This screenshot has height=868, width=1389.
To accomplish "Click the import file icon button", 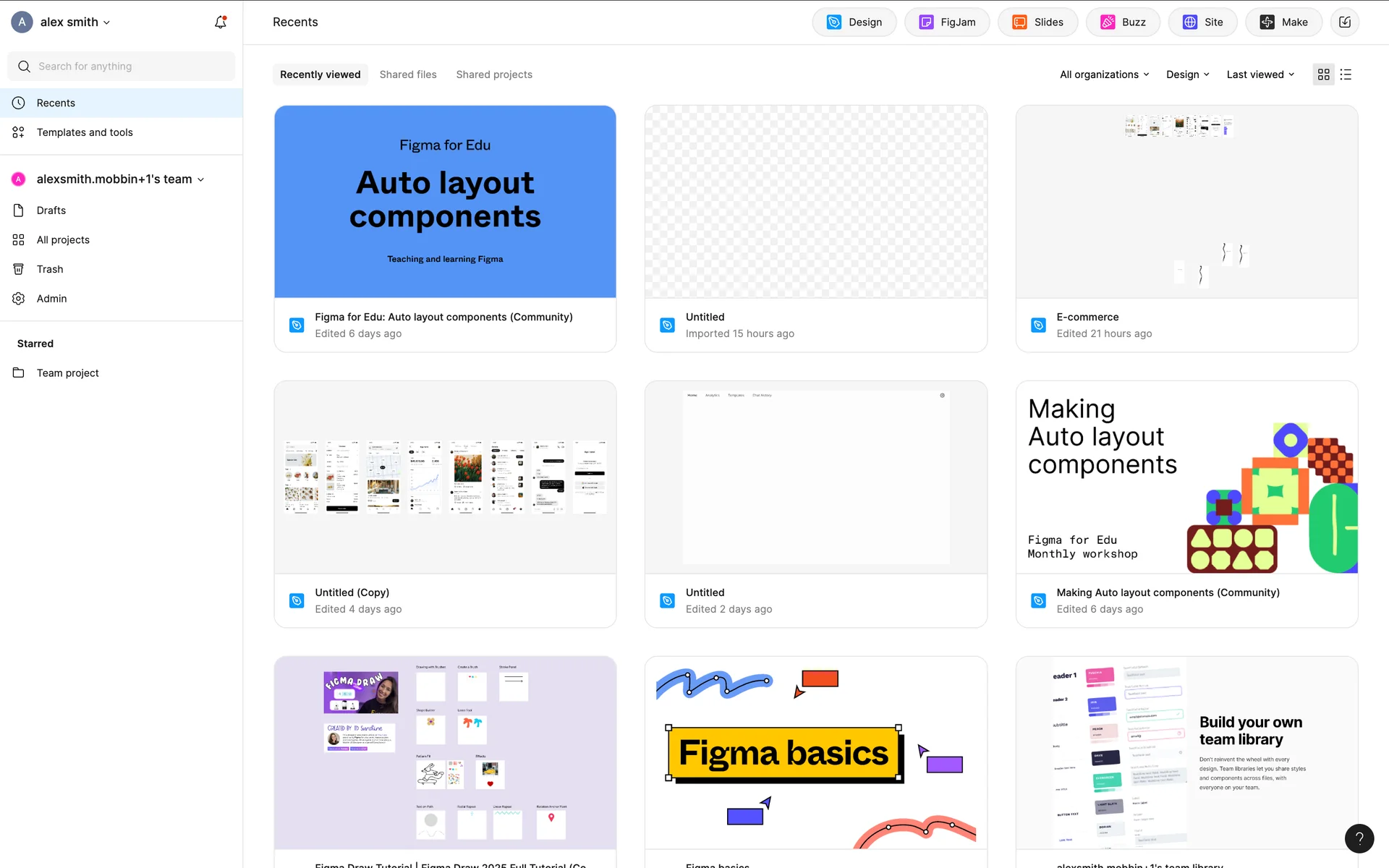I will (1344, 22).
